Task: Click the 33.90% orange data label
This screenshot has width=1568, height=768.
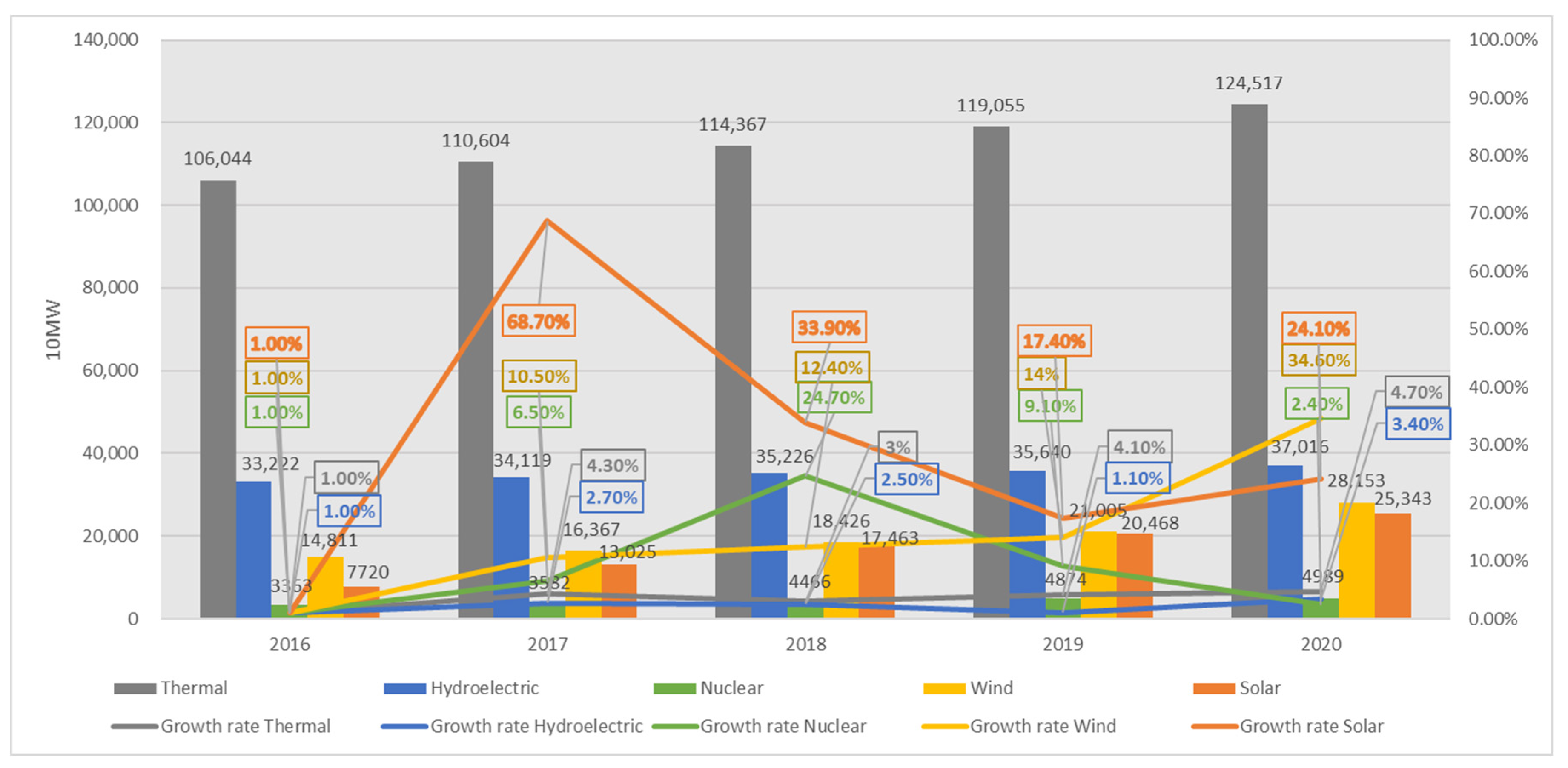Action: [x=828, y=328]
